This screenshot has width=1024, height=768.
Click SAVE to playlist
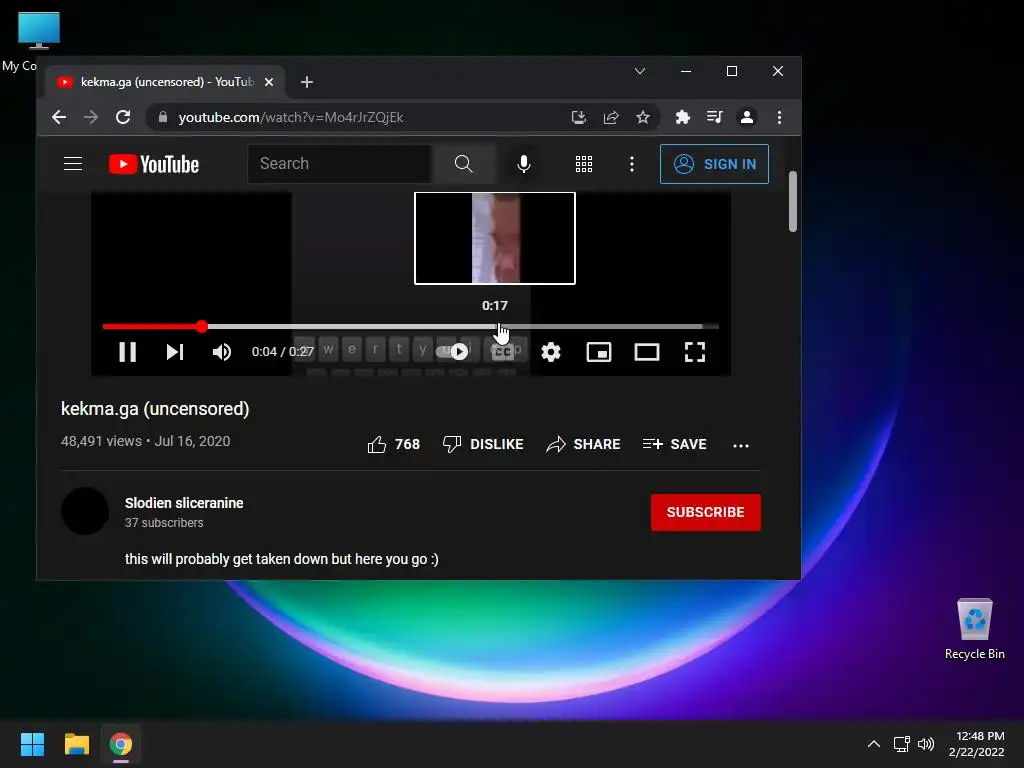pyautogui.click(x=675, y=445)
